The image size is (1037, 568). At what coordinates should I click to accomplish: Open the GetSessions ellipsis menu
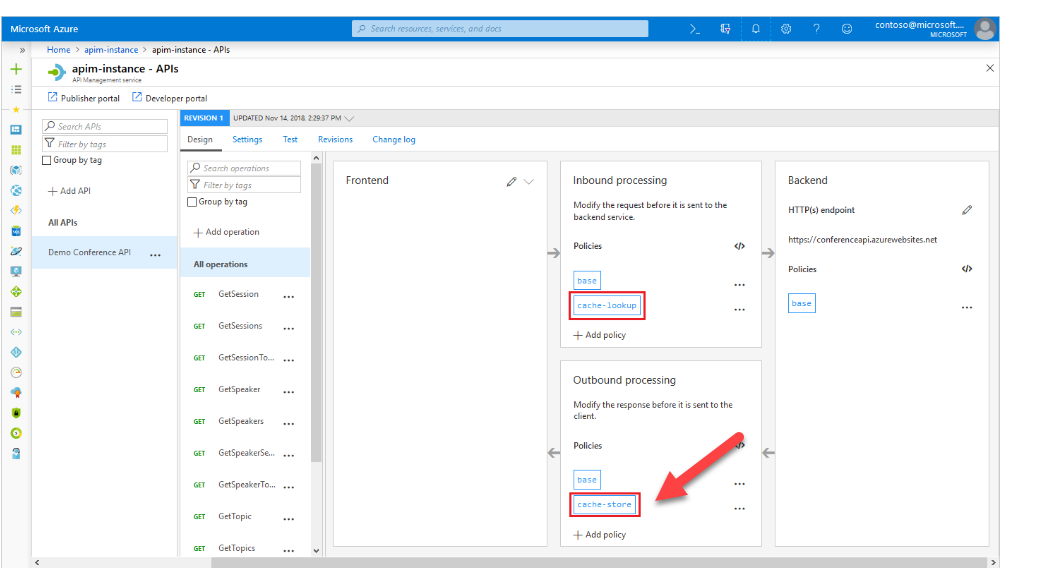(289, 329)
